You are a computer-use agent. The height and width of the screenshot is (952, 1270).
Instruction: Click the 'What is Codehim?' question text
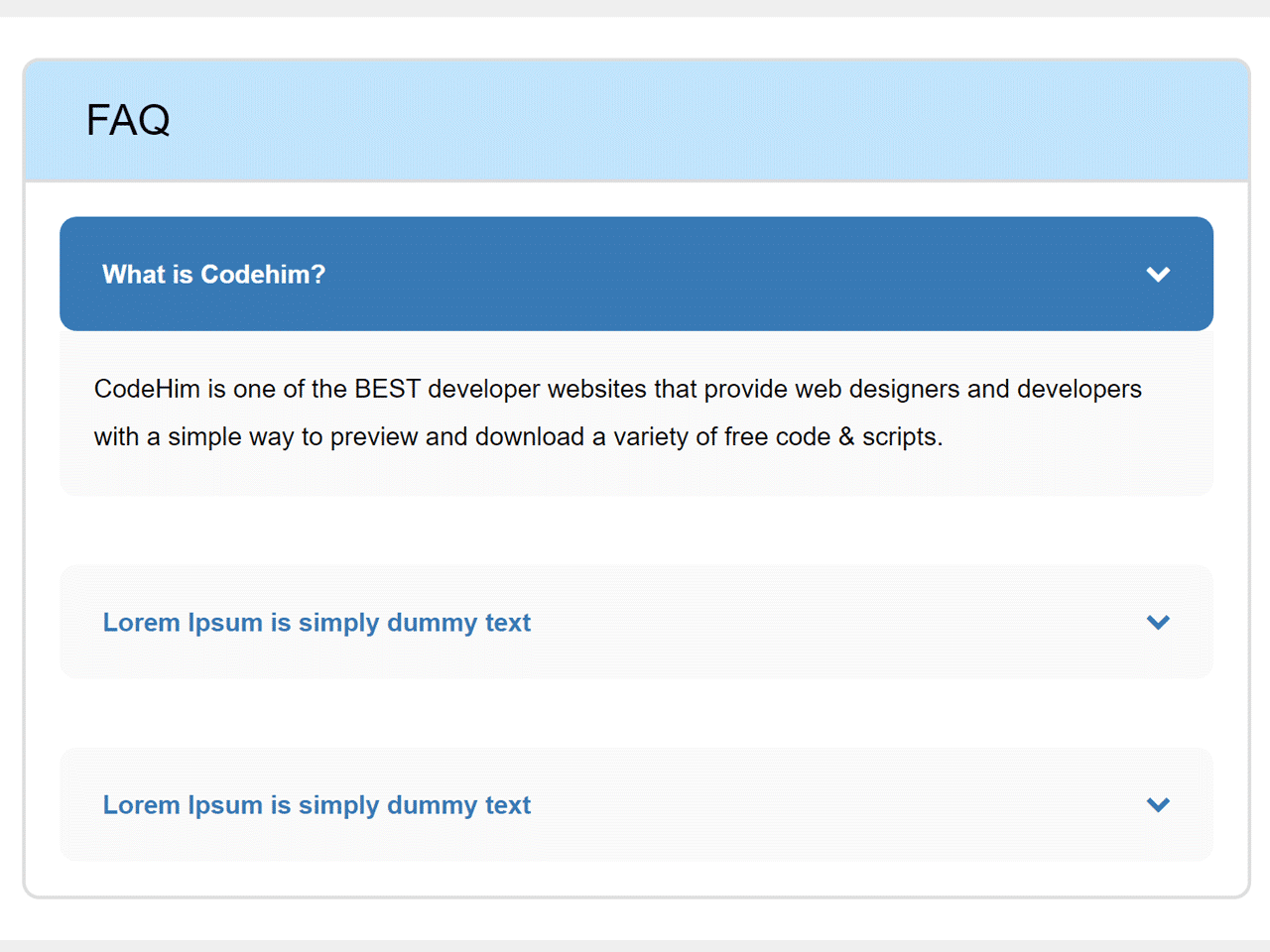click(213, 275)
